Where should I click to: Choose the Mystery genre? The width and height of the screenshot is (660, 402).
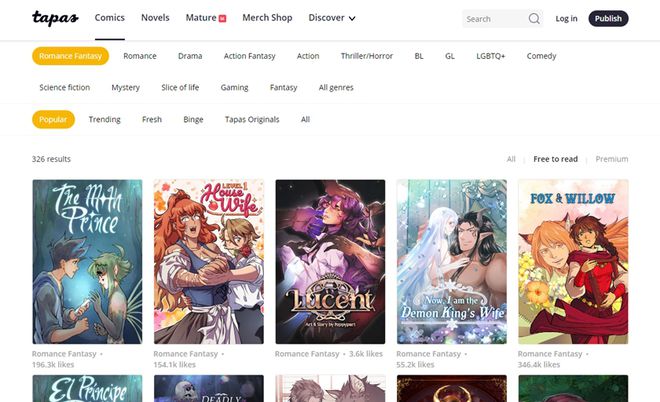(125, 88)
